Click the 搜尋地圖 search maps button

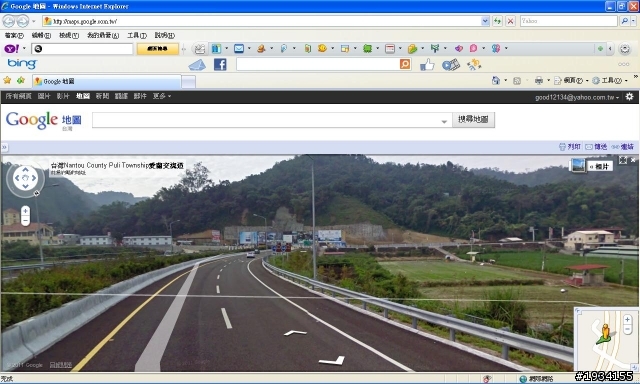coord(473,120)
